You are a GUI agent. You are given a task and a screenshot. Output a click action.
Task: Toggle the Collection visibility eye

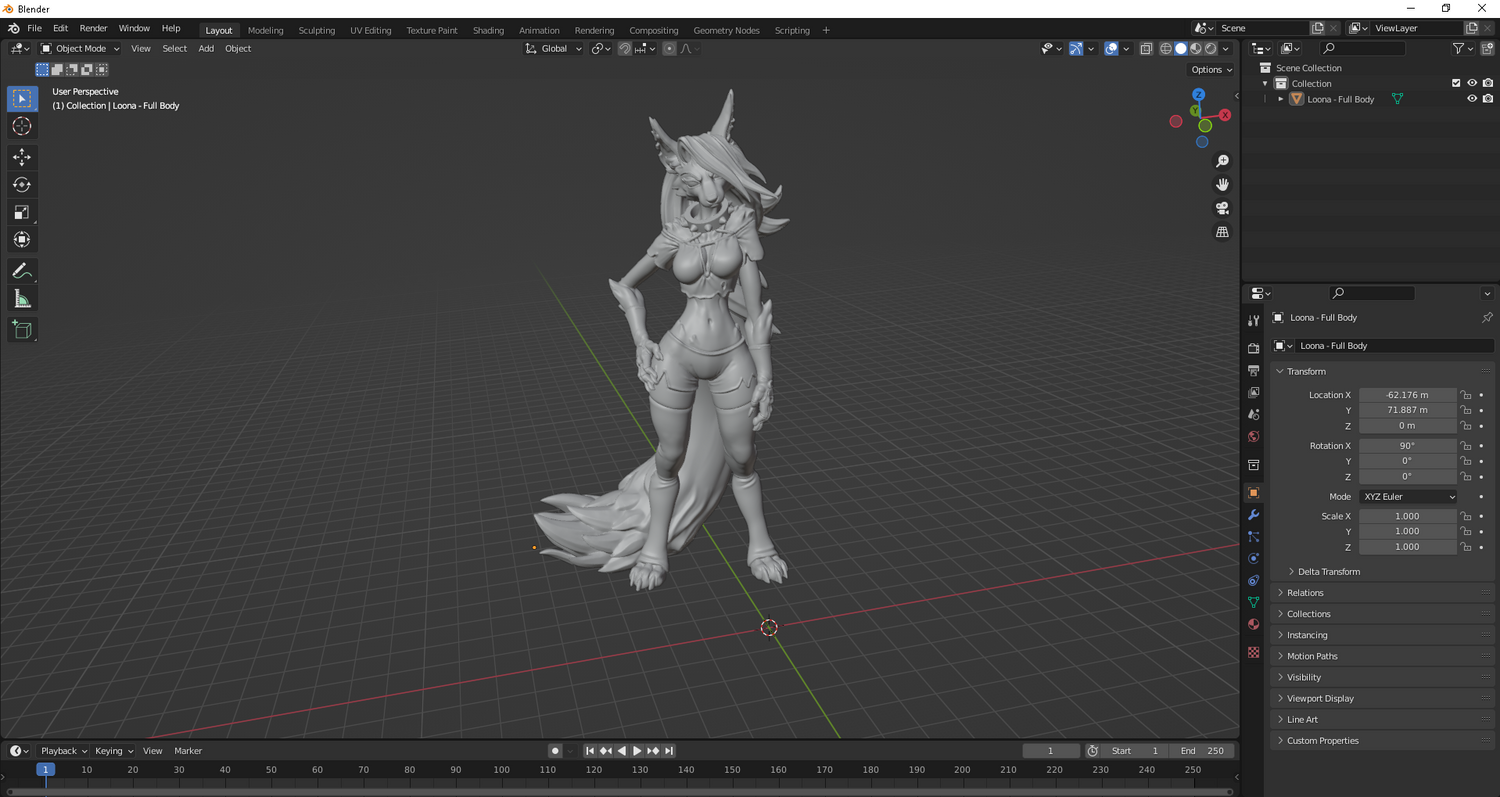tap(1472, 83)
